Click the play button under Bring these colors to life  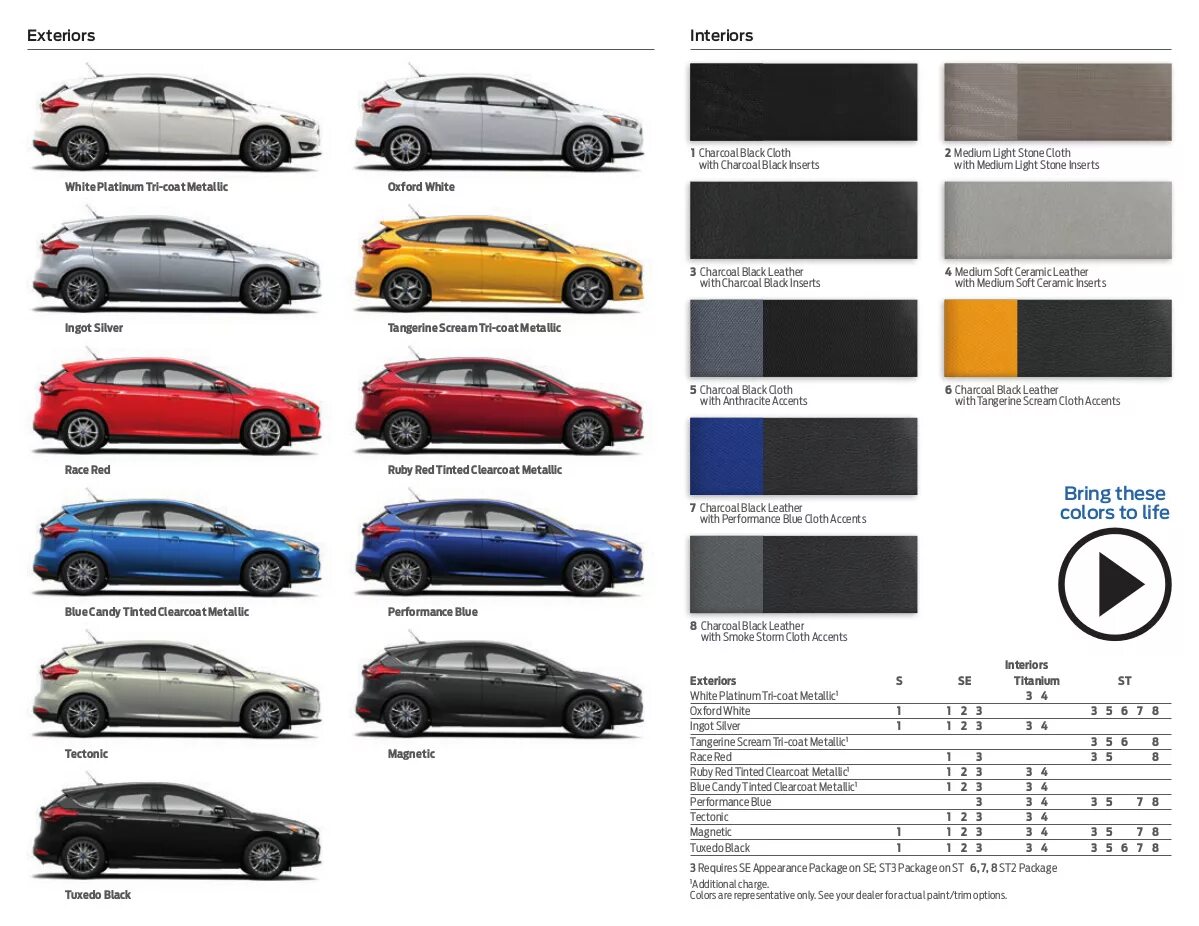(1114, 584)
